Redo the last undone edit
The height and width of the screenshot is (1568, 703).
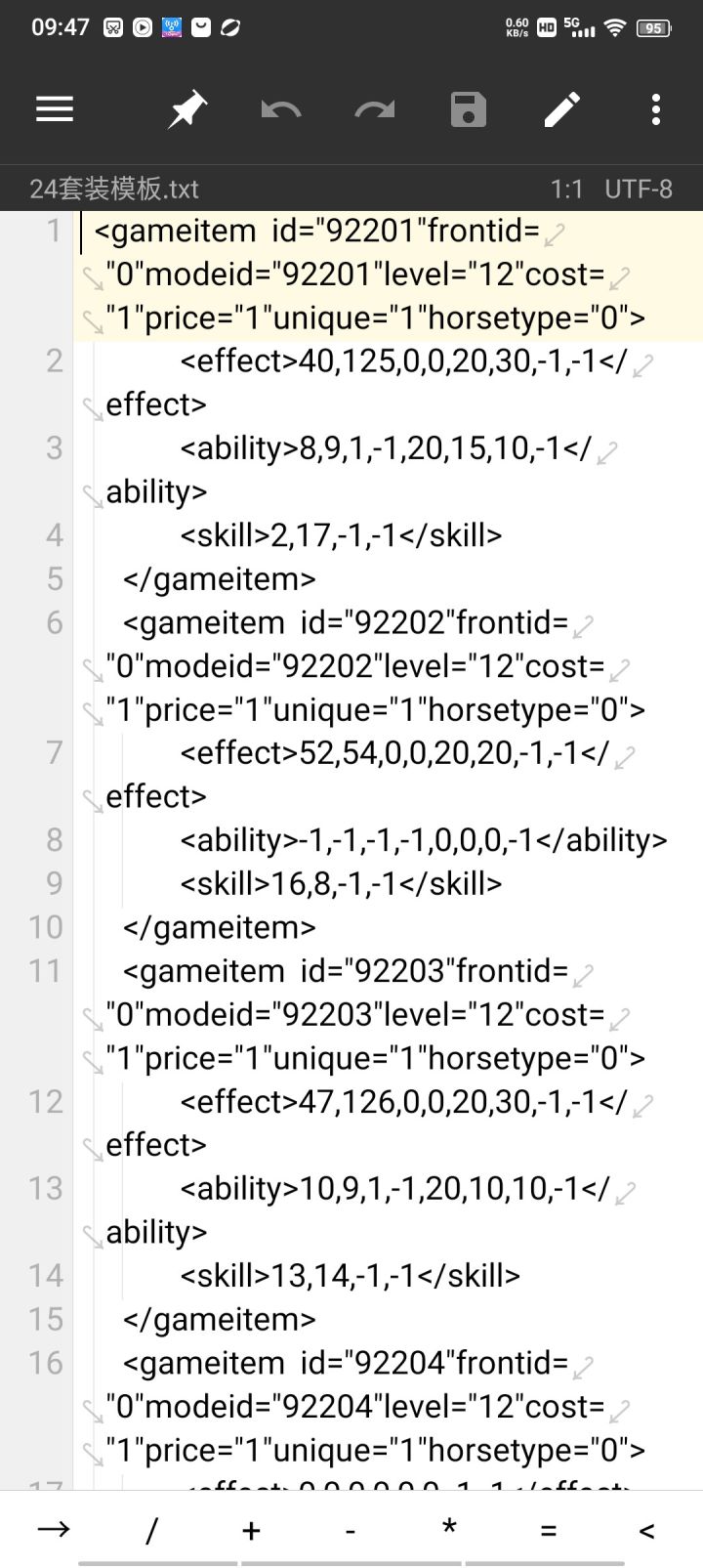coord(375,109)
